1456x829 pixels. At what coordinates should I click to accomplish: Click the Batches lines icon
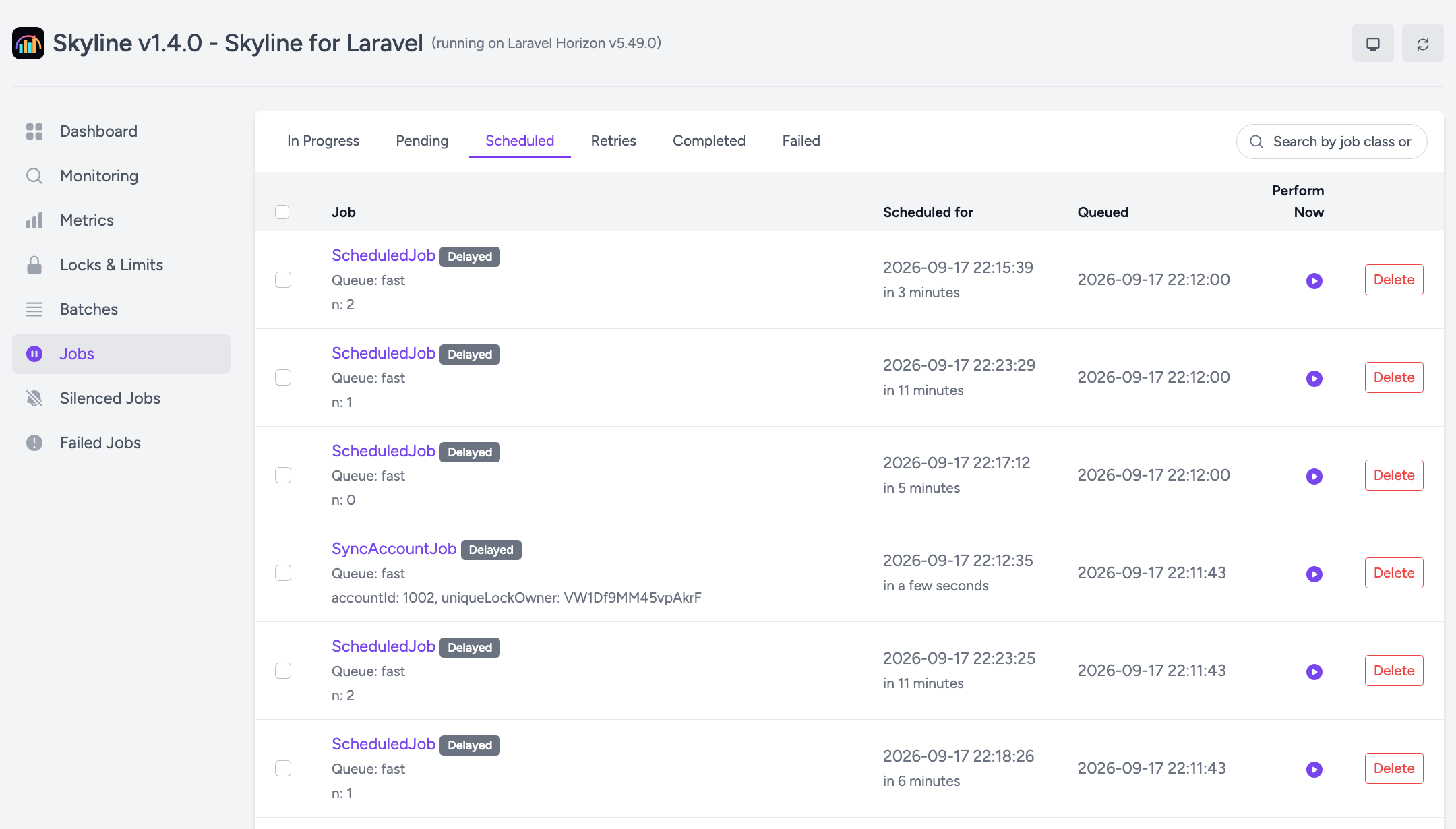tap(34, 309)
